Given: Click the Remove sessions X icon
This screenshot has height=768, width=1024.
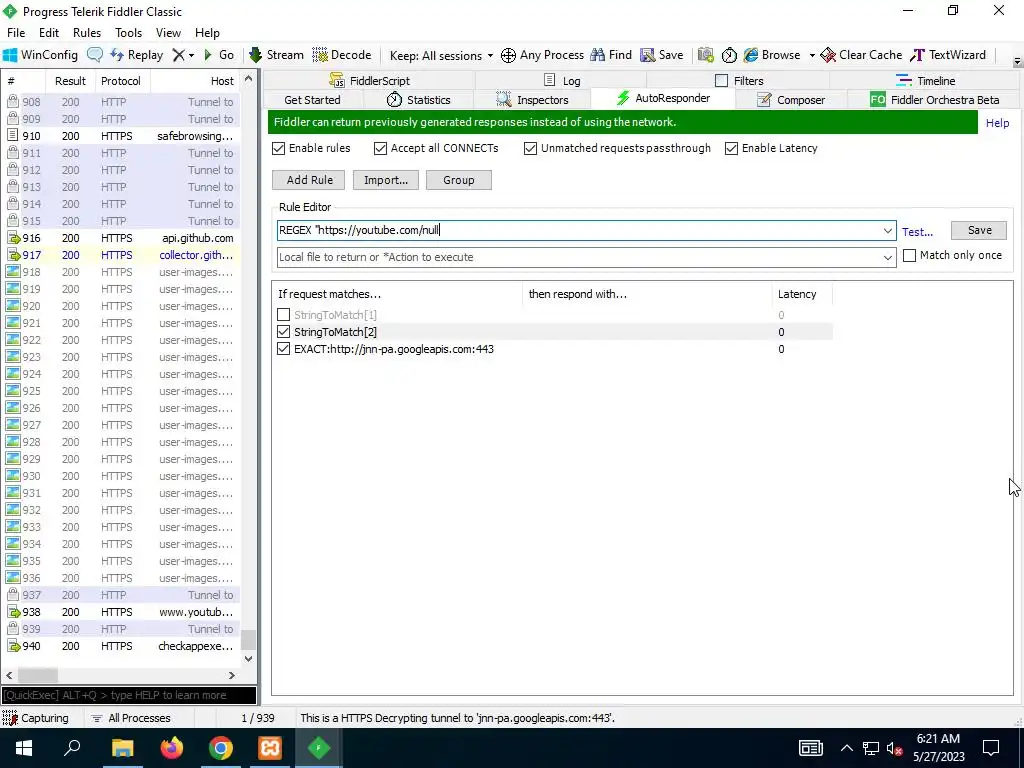Looking at the screenshot, I should point(178,55).
